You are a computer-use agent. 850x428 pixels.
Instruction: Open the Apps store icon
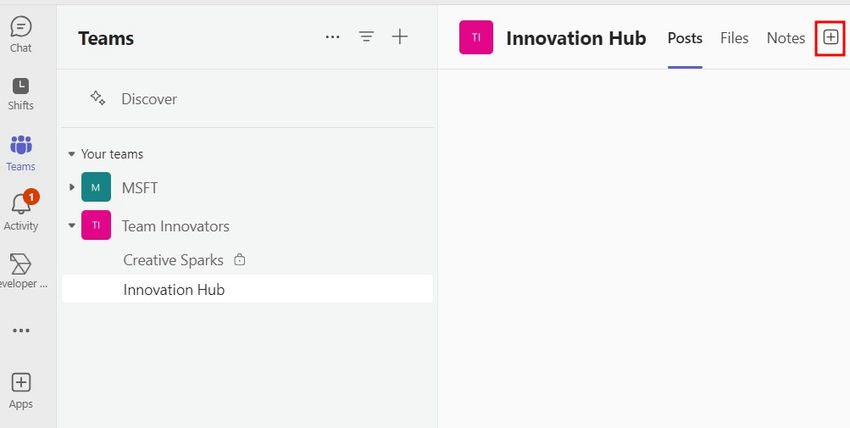pos(20,389)
